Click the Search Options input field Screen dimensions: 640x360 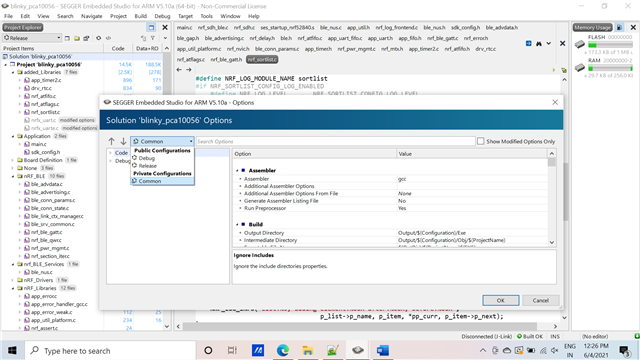(335, 141)
